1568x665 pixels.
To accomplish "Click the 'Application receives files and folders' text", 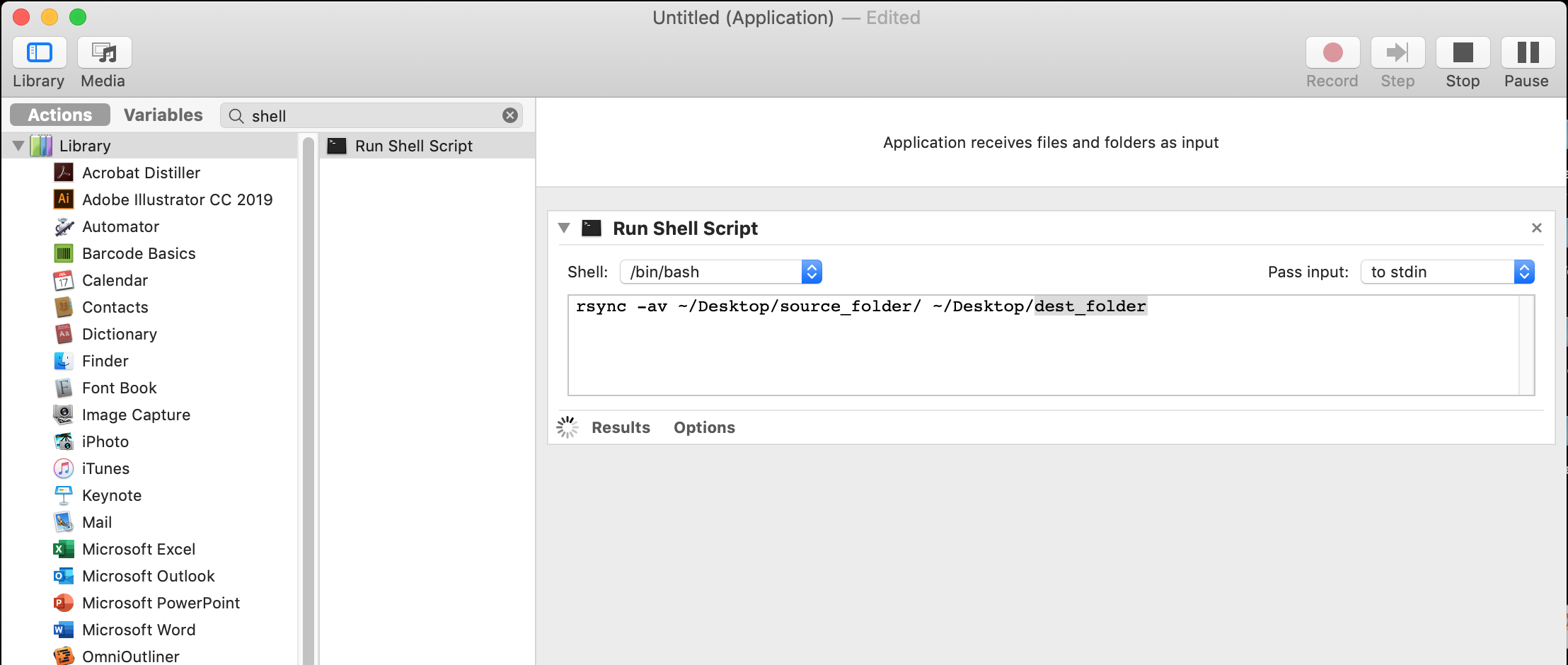I will tap(1051, 142).
